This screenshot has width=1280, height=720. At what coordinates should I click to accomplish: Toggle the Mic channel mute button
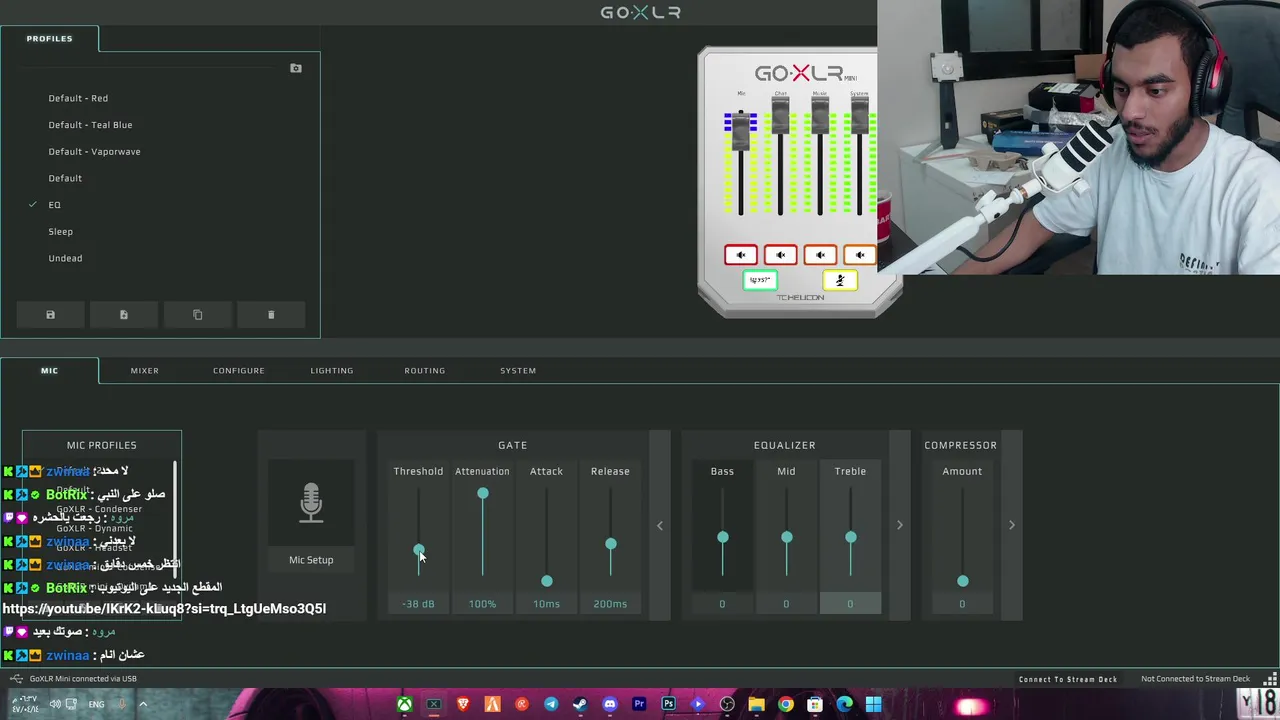741,255
